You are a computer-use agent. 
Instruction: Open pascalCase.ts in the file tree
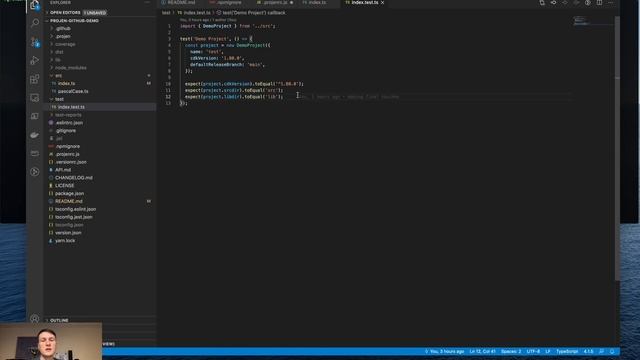coord(73,91)
